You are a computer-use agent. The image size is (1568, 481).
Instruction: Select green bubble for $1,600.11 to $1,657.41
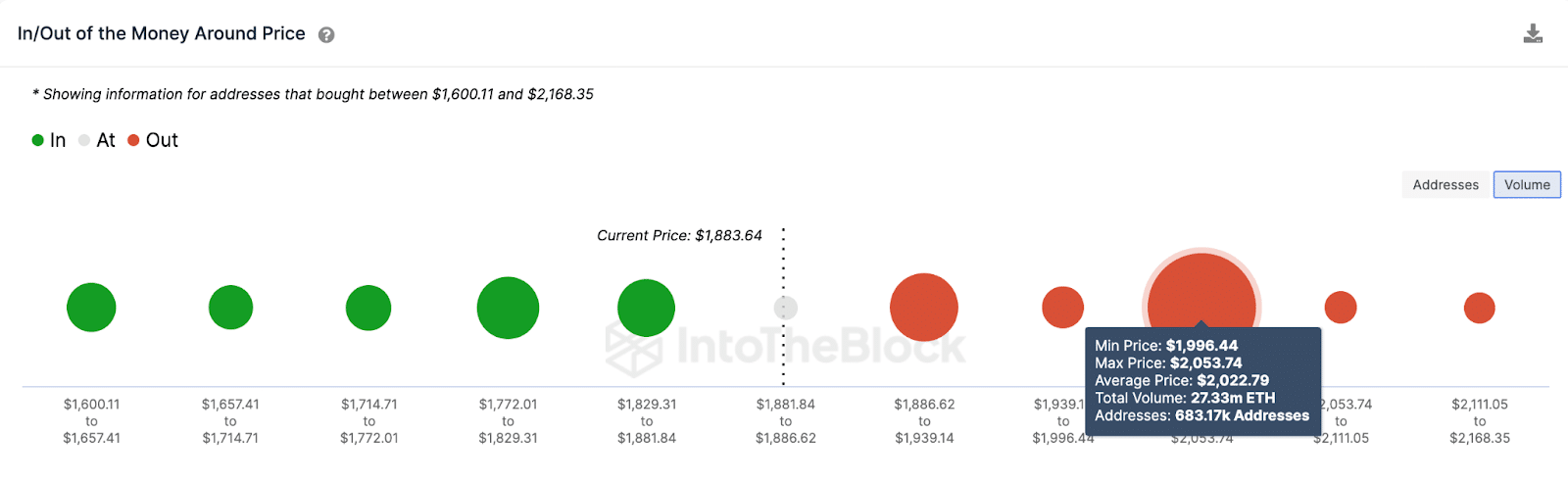pos(91,308)
